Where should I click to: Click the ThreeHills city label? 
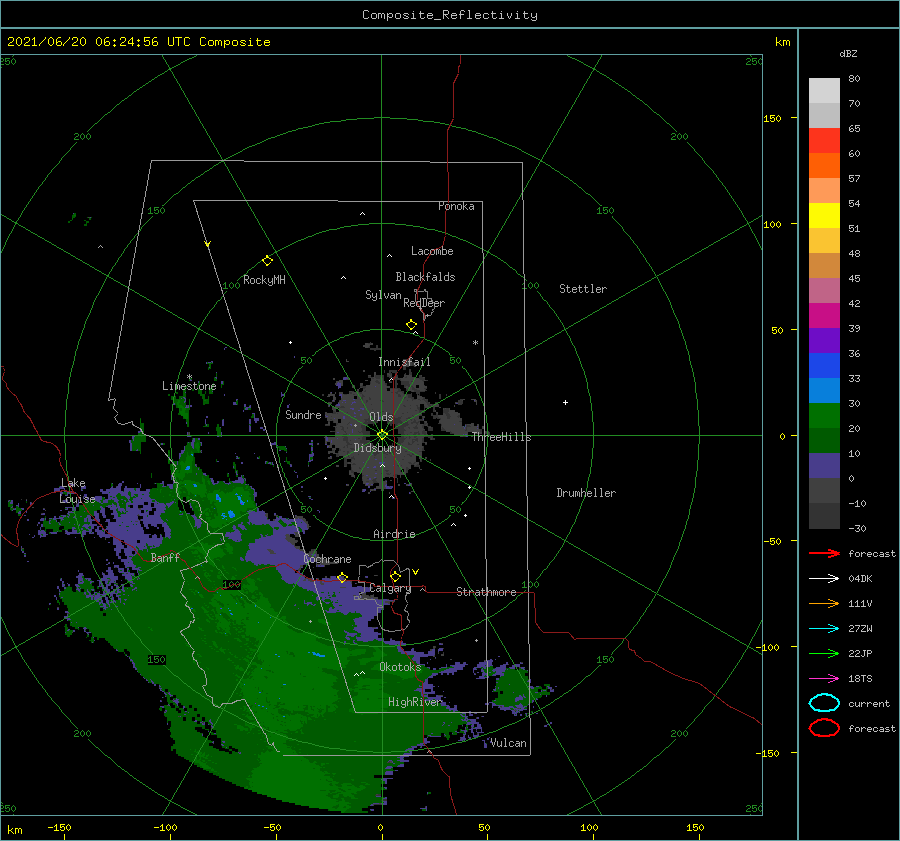(x=502, y=437)
